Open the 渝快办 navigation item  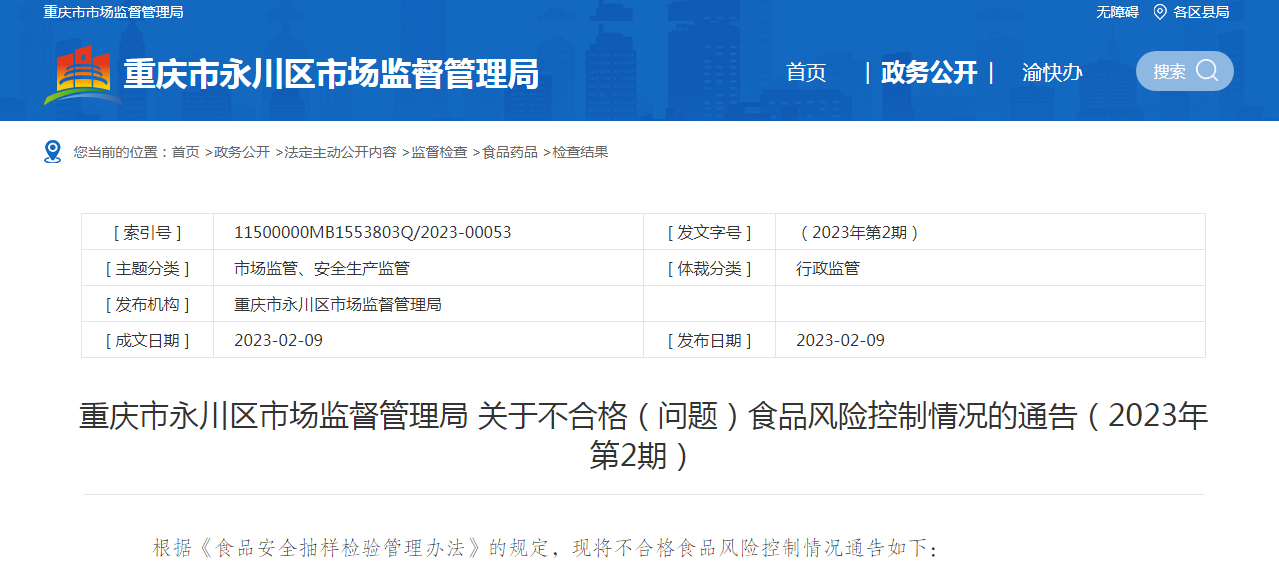coord(1052,72)
